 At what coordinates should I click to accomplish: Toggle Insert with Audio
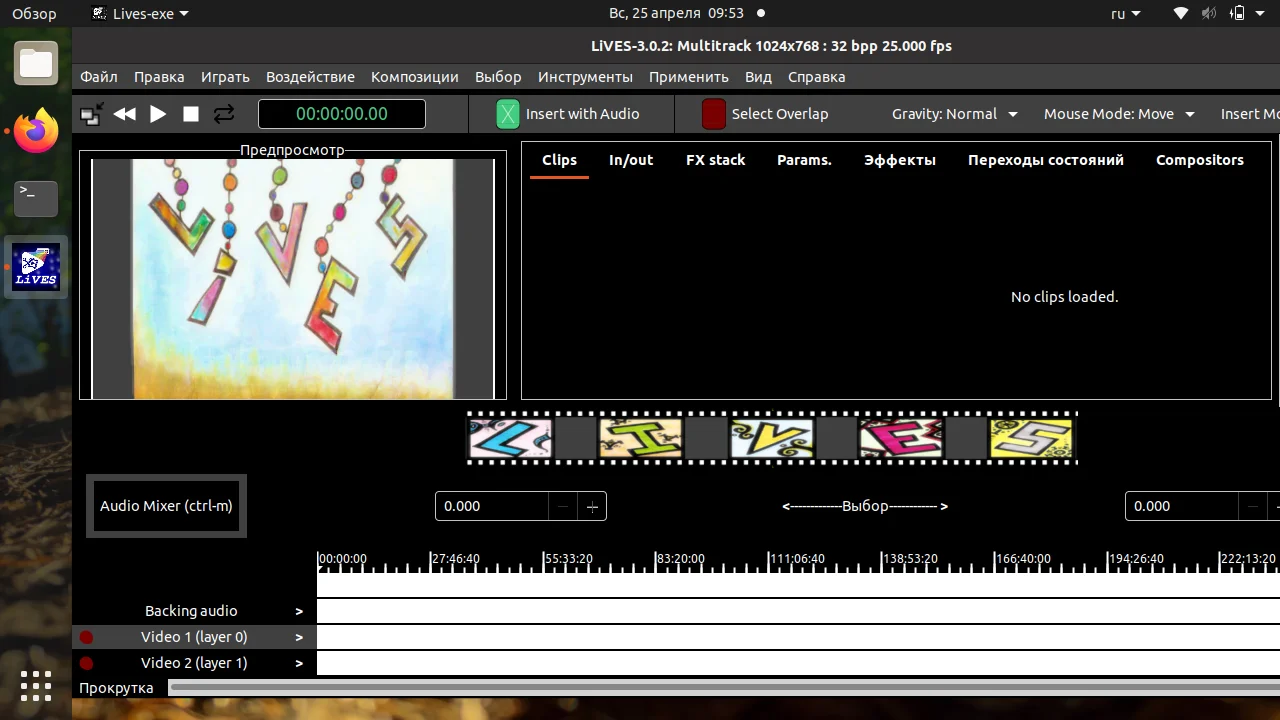pyautogui.click(x=568, y=114)
